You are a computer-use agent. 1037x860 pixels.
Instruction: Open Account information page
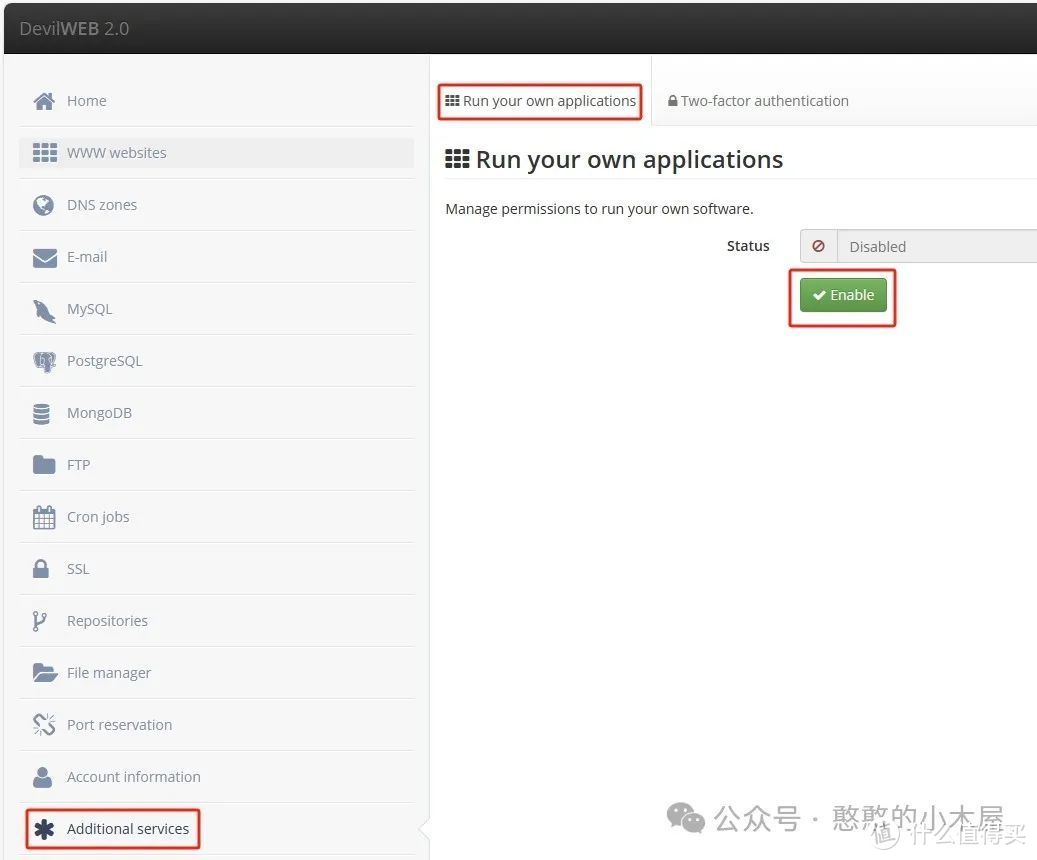point(216,777)
